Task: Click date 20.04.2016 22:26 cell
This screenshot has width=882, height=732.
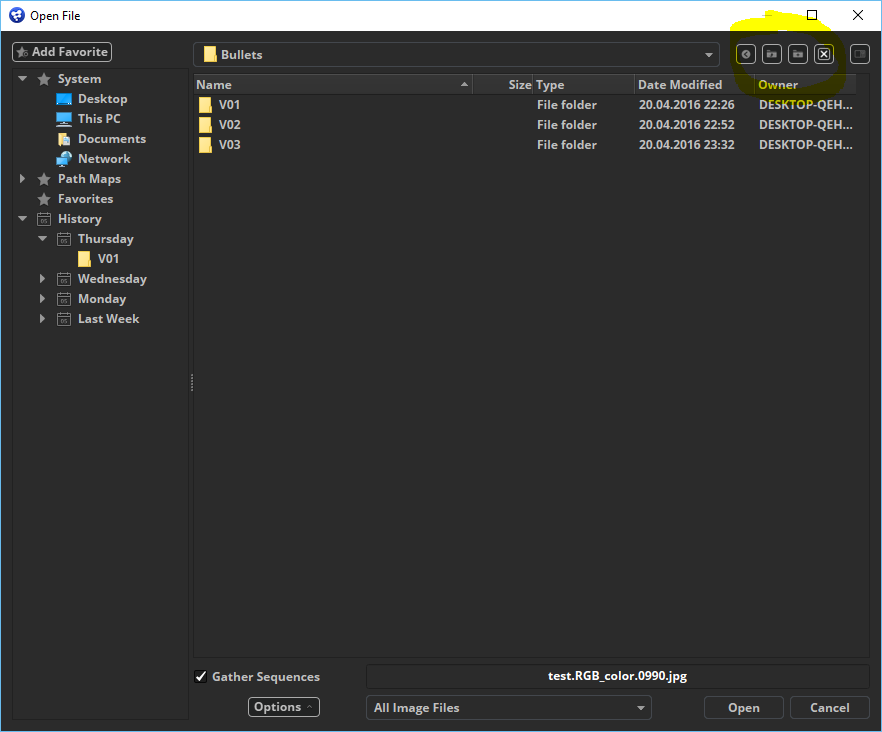Action: click(x=686, y=105)
